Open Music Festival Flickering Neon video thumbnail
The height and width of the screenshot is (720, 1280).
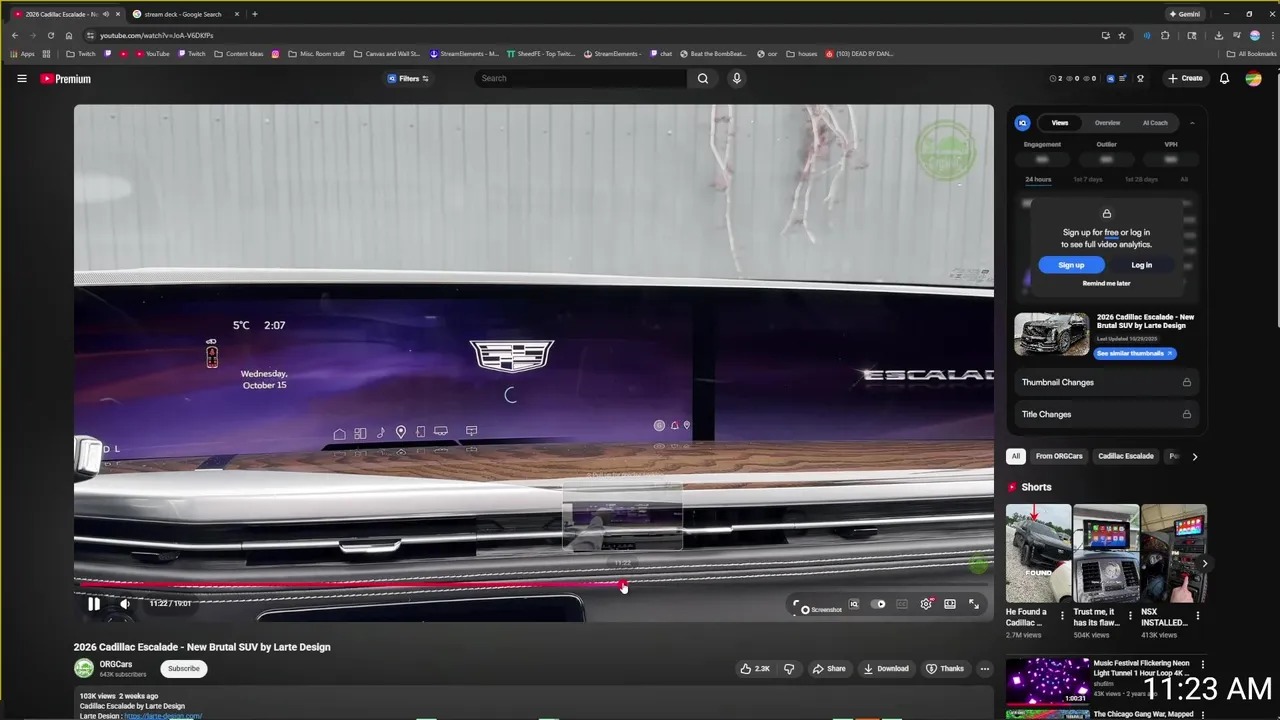(1048, 680)
